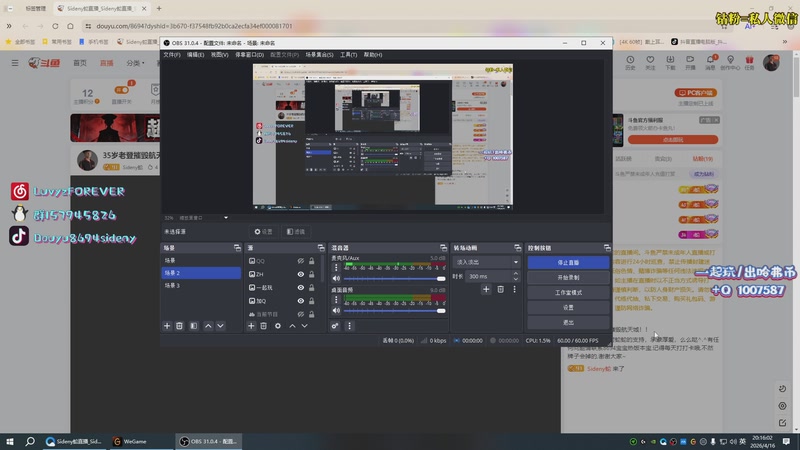Open source 滤镜 filters button above panels
Image resolution: width=800 pixels, height=450 pixels.
[x=296, y=232]
